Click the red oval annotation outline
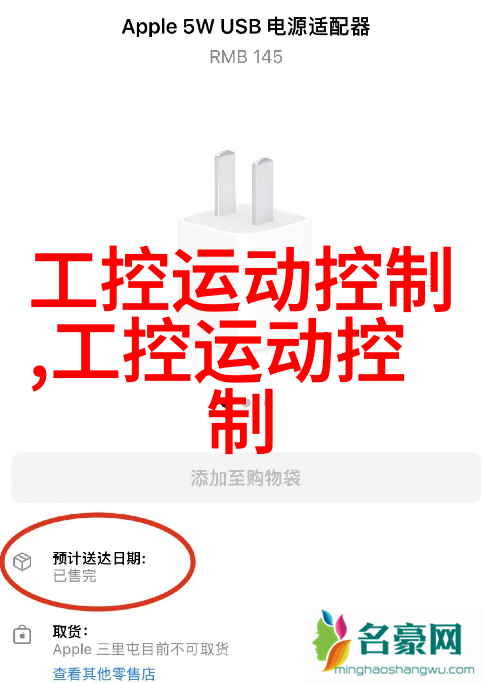Viewport: 483px width, 683px height. tap(98, 561)
